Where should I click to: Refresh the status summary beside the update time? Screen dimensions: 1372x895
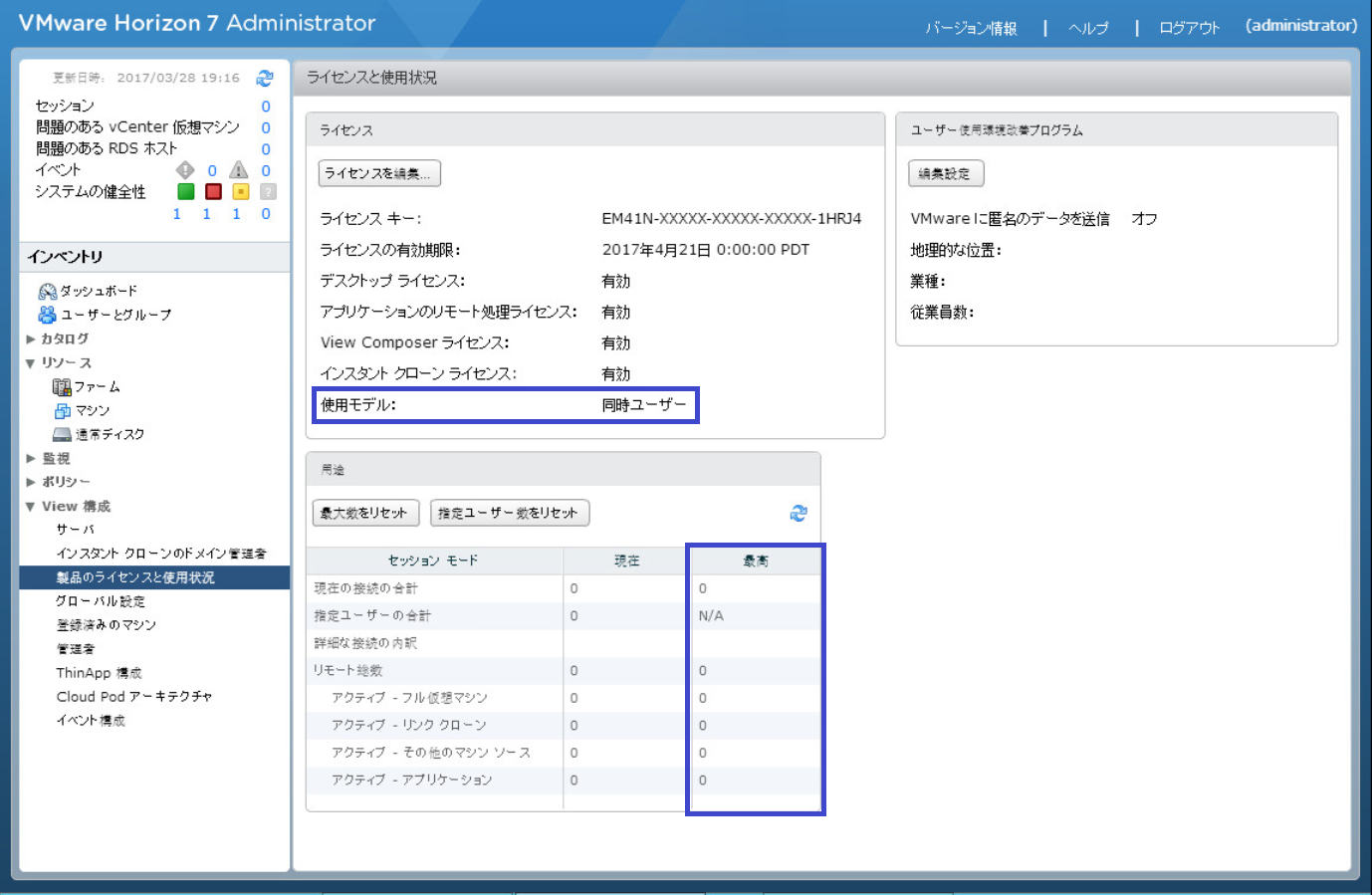265,78
